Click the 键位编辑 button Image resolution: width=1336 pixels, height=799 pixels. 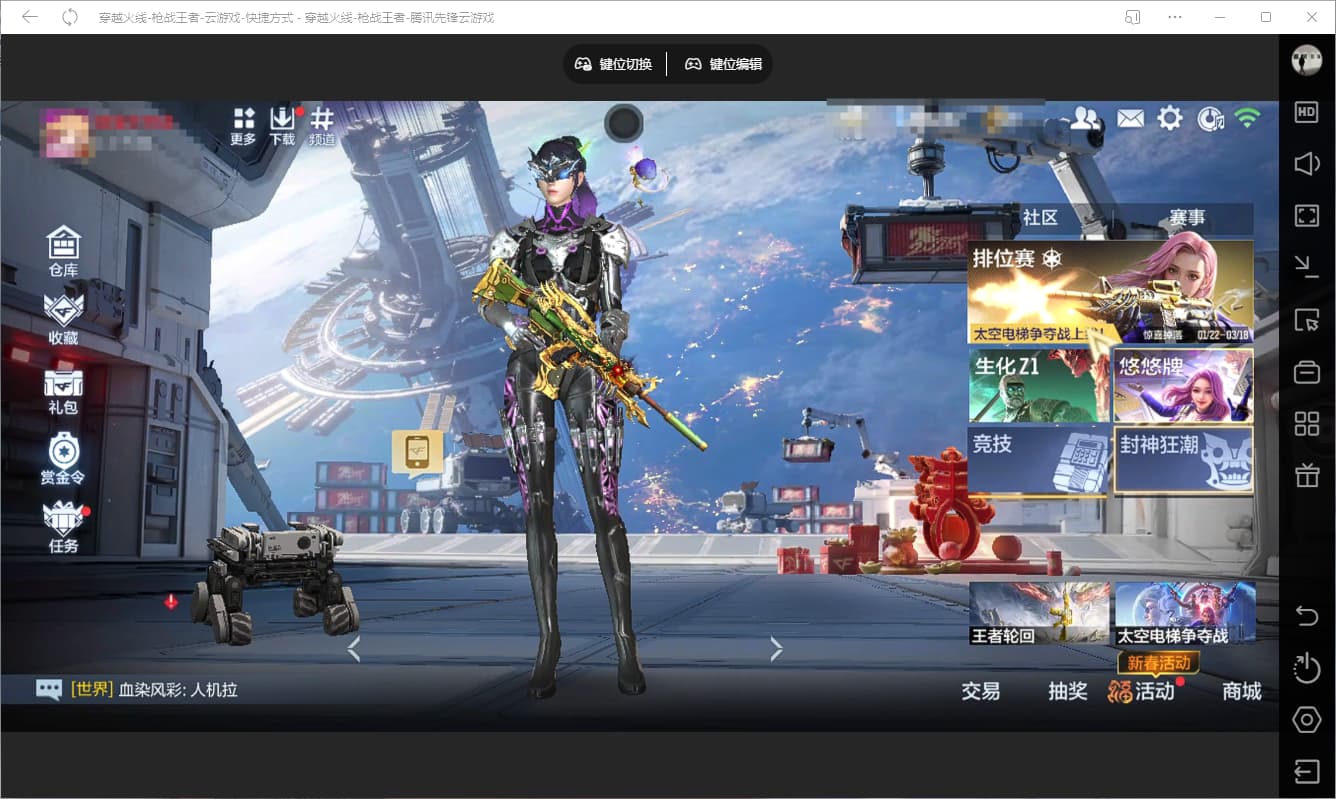pos(724,64)
